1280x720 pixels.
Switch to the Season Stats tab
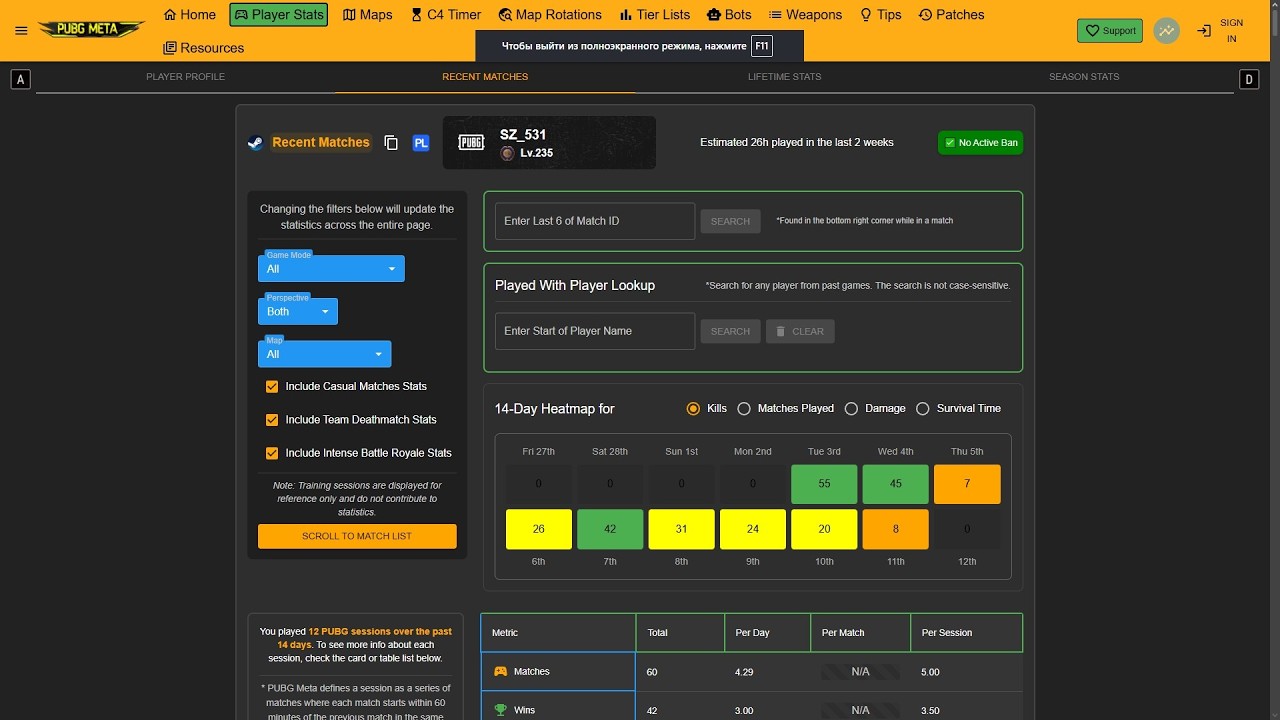[x=1084, y=77]
